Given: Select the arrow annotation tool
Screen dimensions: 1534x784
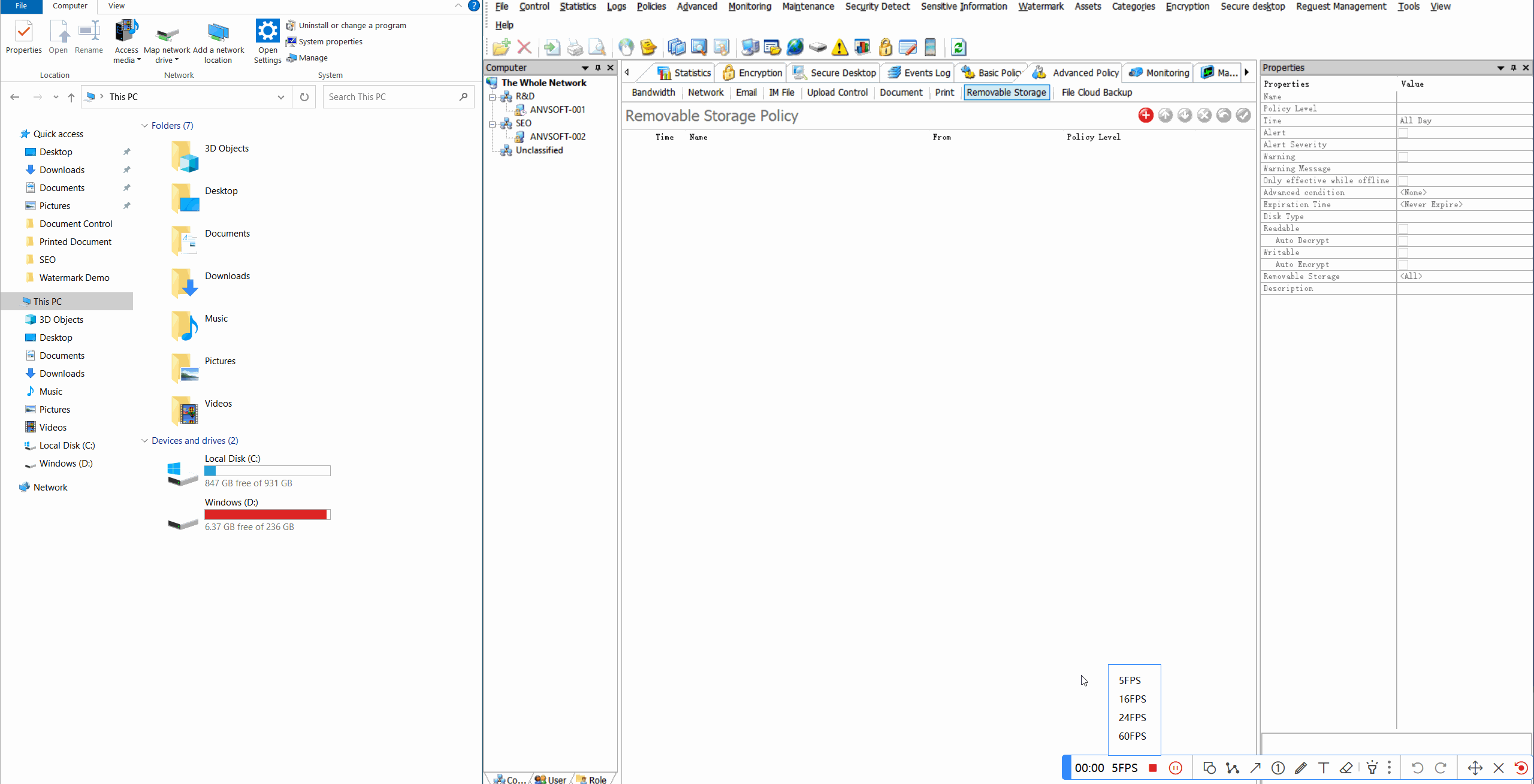Looking at the screenshot, I should click(x=1255, y=768).
